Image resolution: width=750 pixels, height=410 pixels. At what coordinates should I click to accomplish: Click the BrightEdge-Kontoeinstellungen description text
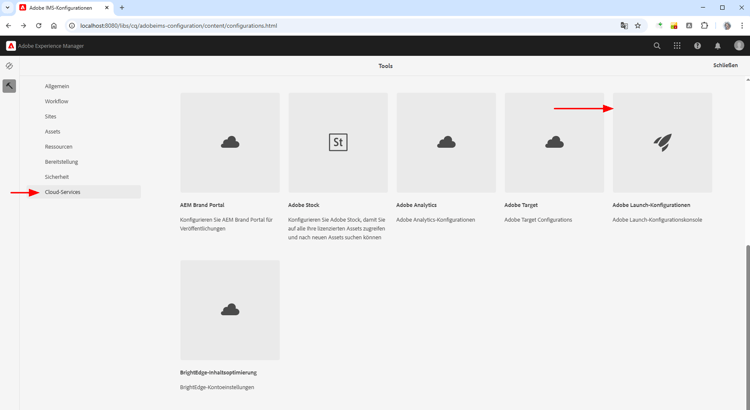click(217, 388)
